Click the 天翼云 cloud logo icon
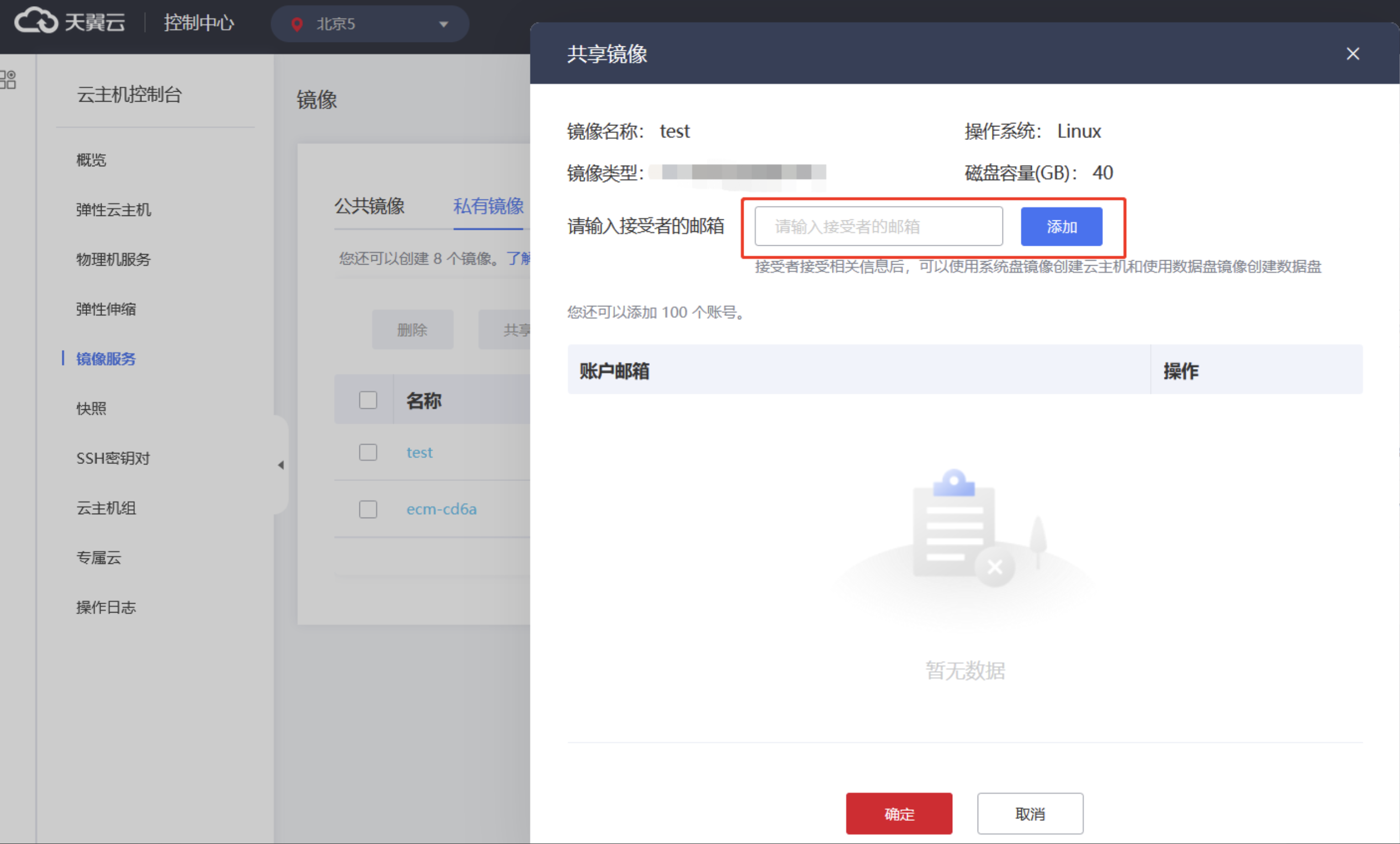The height and width of the screenshot is (844, 1400). (x=35, y=22)
